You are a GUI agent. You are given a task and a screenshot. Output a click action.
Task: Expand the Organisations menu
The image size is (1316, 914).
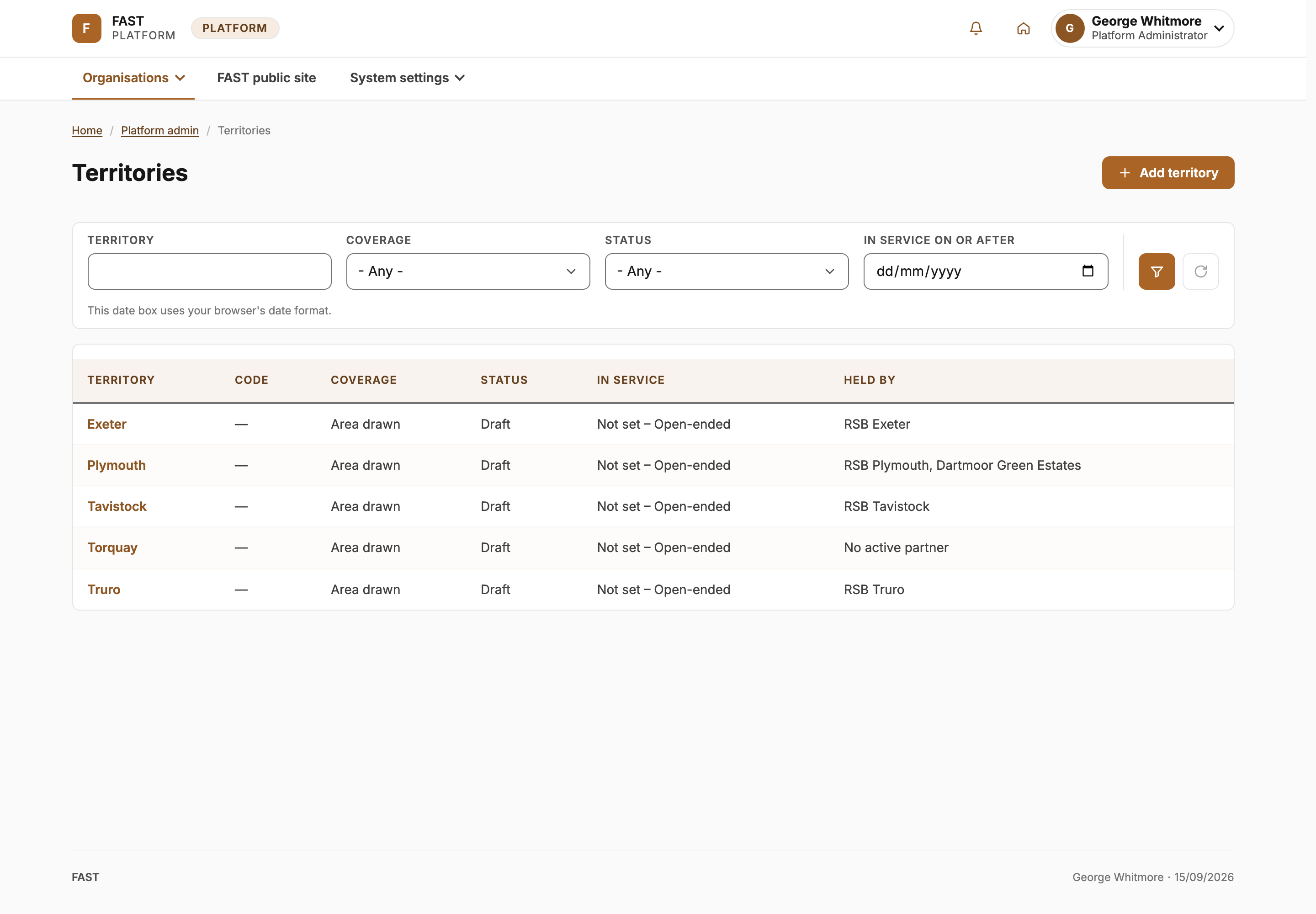click(133, 78)
